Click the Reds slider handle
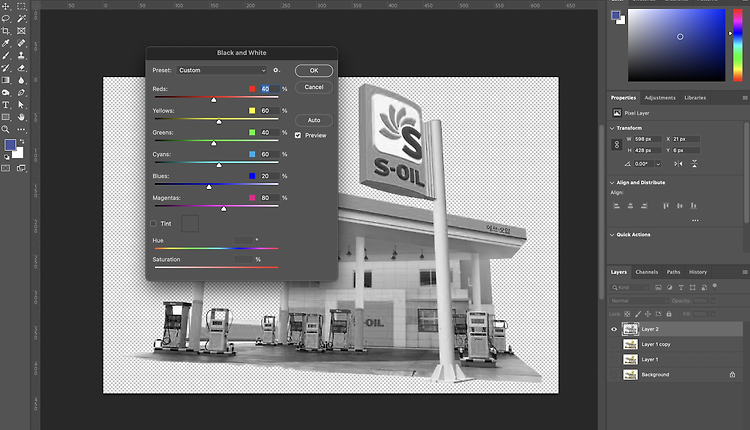 214,99
